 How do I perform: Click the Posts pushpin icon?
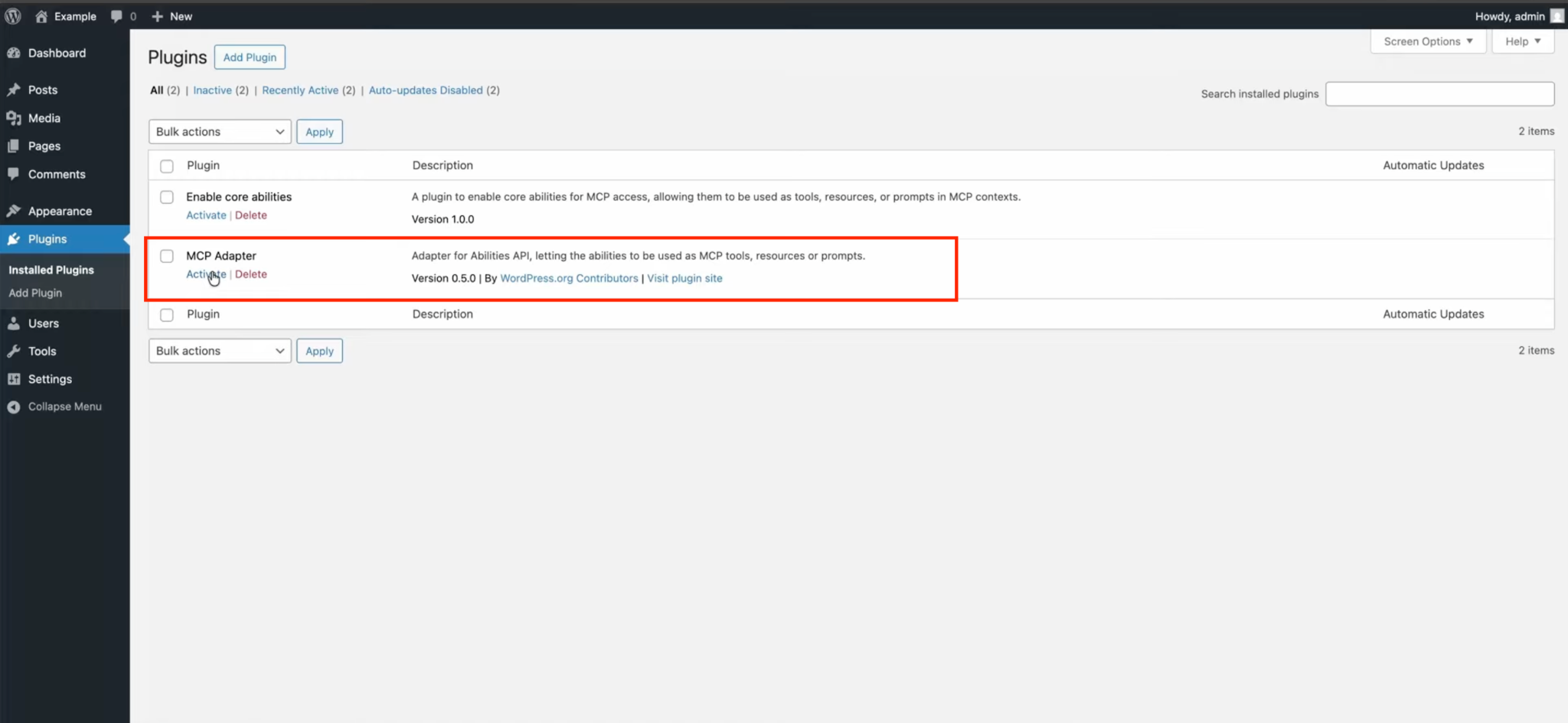tap(14, 90)
